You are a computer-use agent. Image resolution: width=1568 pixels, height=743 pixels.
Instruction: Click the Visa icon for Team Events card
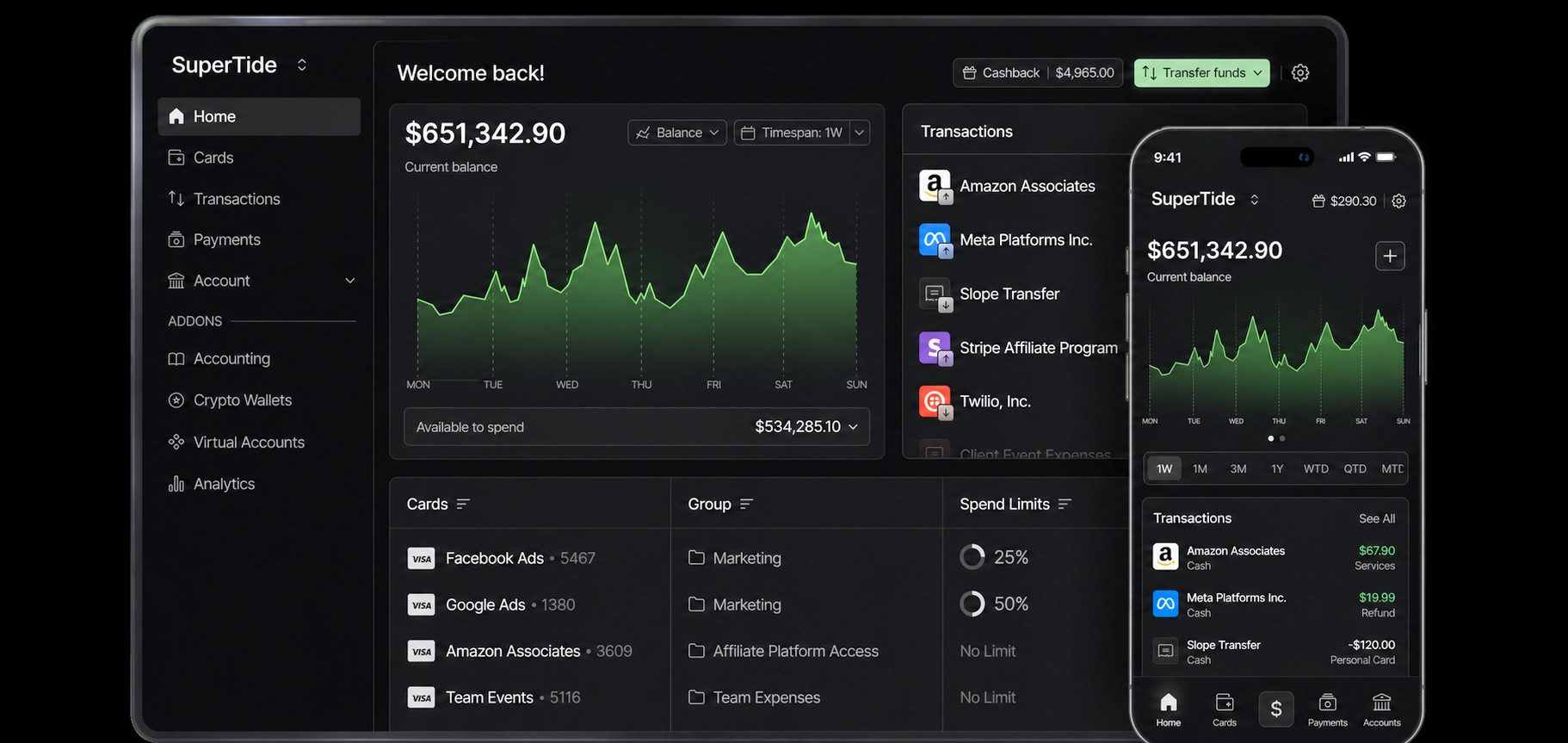pos(421,698)
